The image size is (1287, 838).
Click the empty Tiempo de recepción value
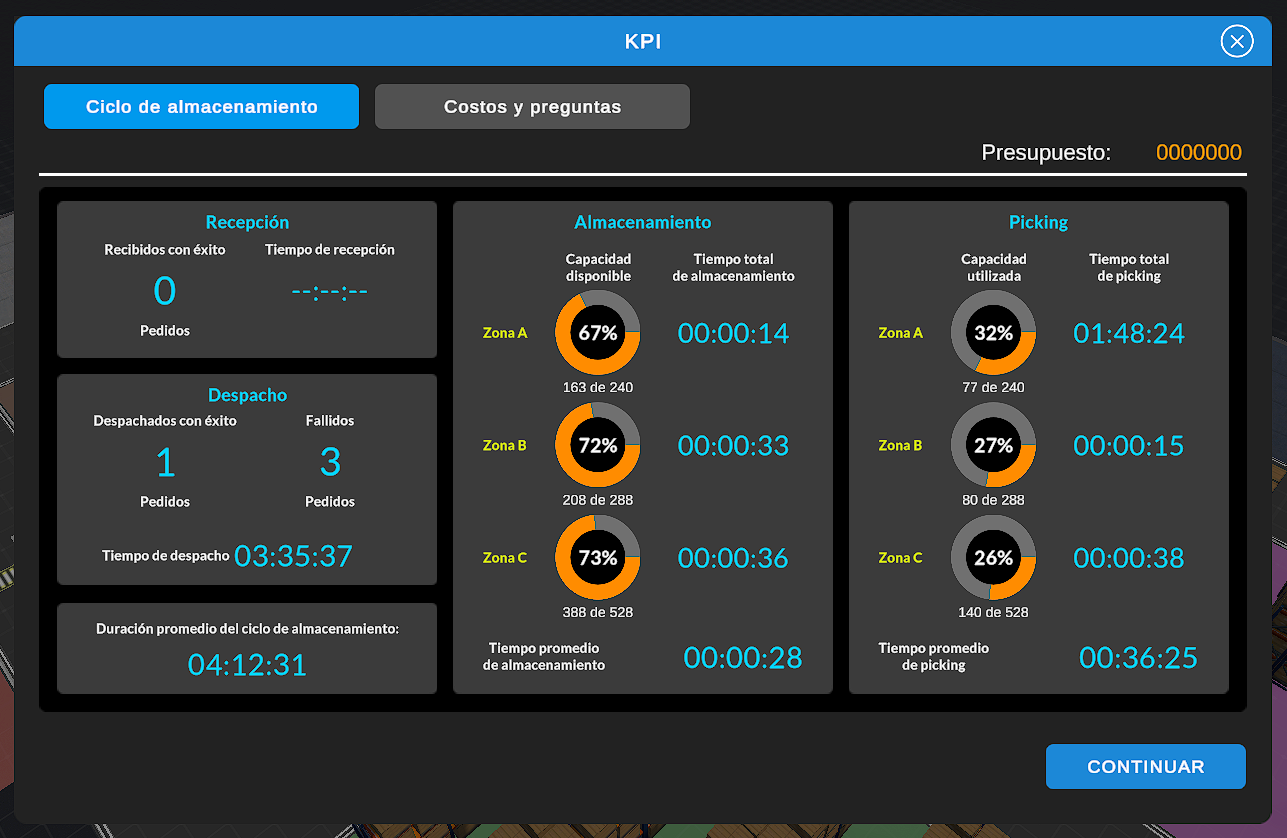[x=330, y=292]
